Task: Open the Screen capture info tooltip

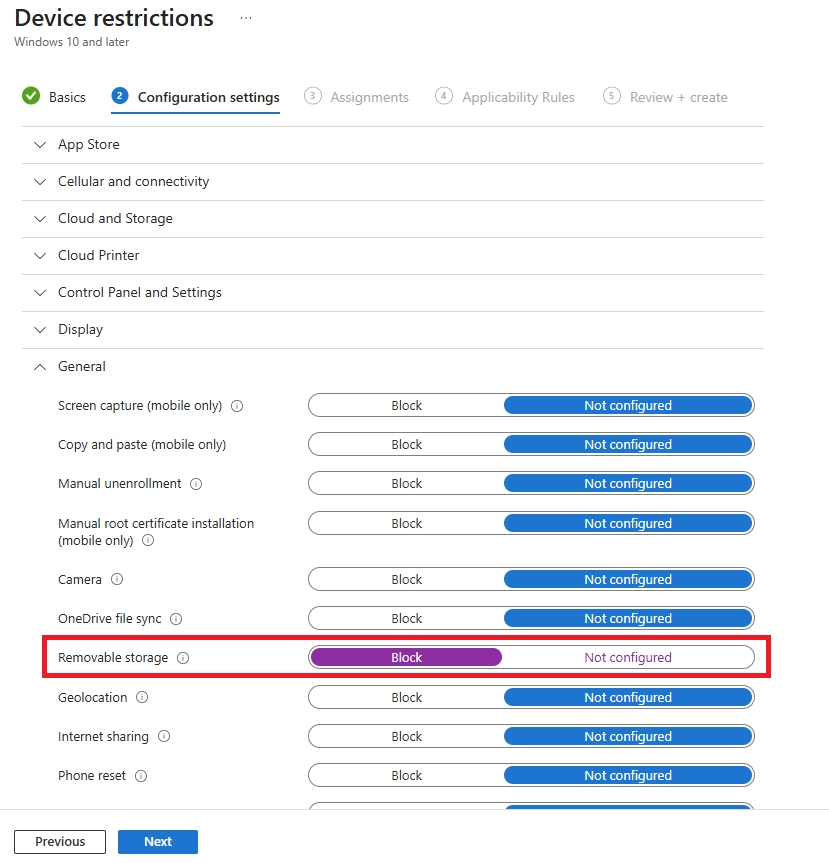Action: tap(236, 405)
